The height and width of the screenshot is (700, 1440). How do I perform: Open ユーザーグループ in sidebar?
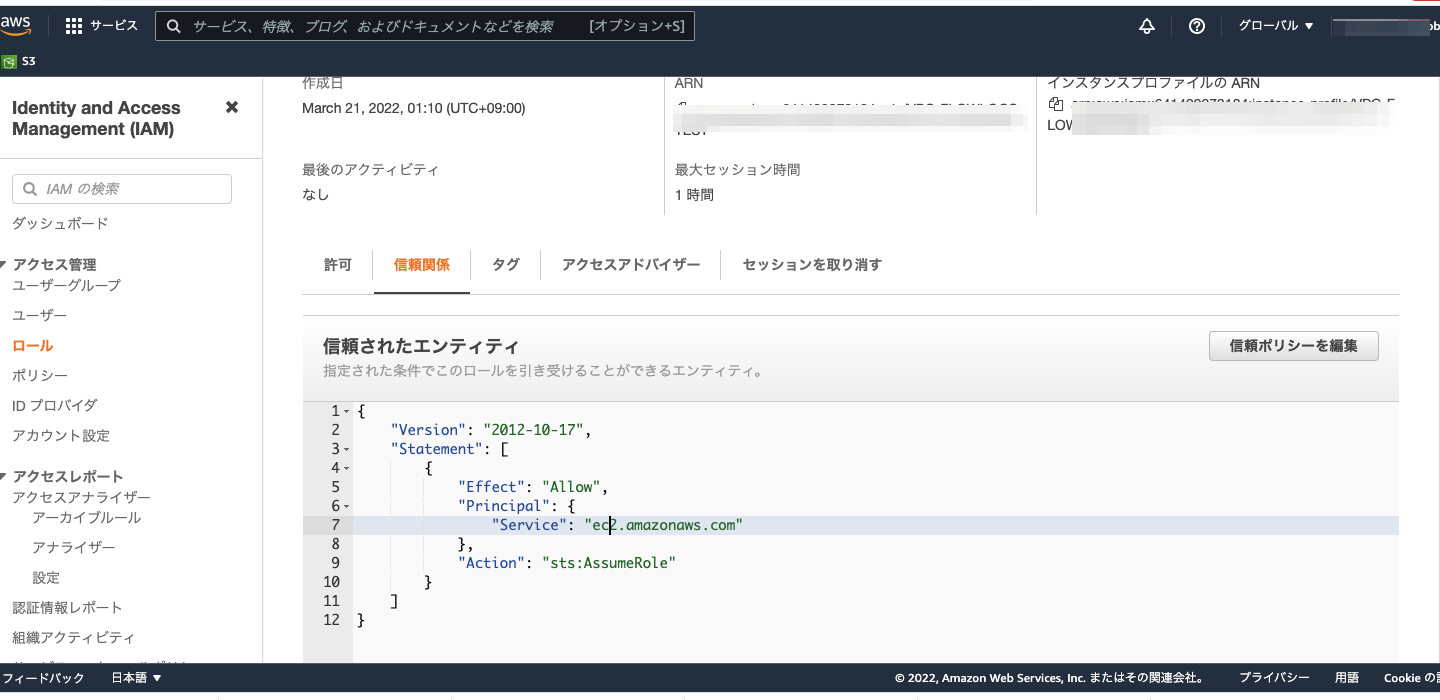tap(66, 286)
